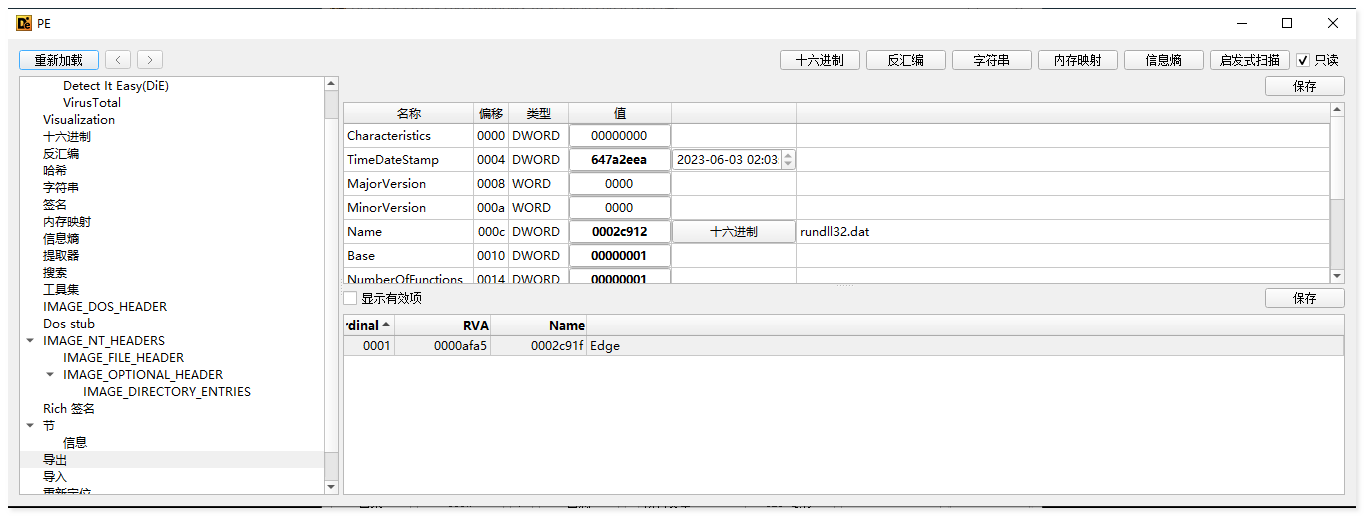Open the 十六进制 hex toolbar view
Image resolution: width=1364 pixels, height=516 pixels.
[x=819, y=60]
